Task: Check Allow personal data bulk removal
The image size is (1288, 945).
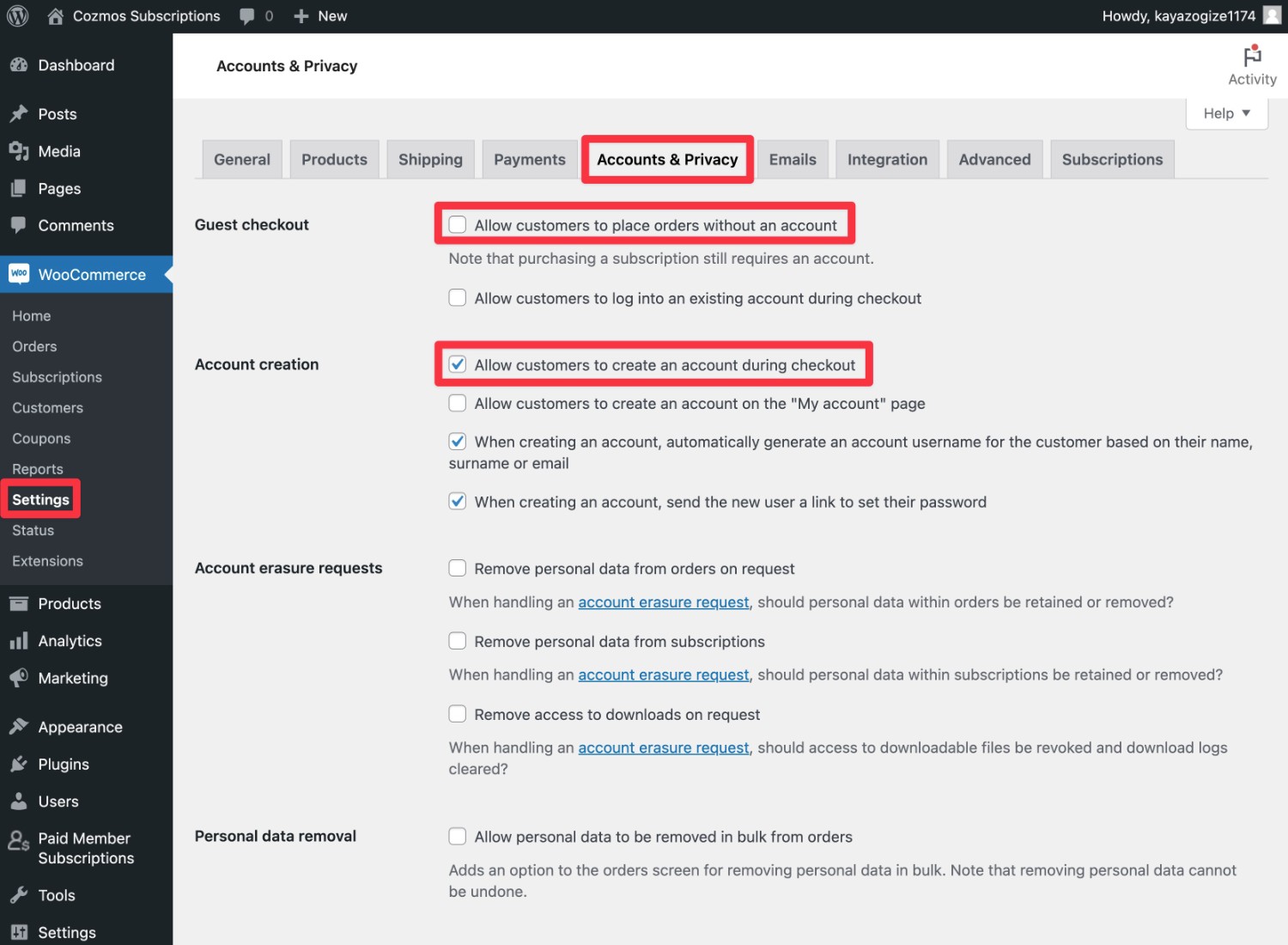Action: click(458, 836)
